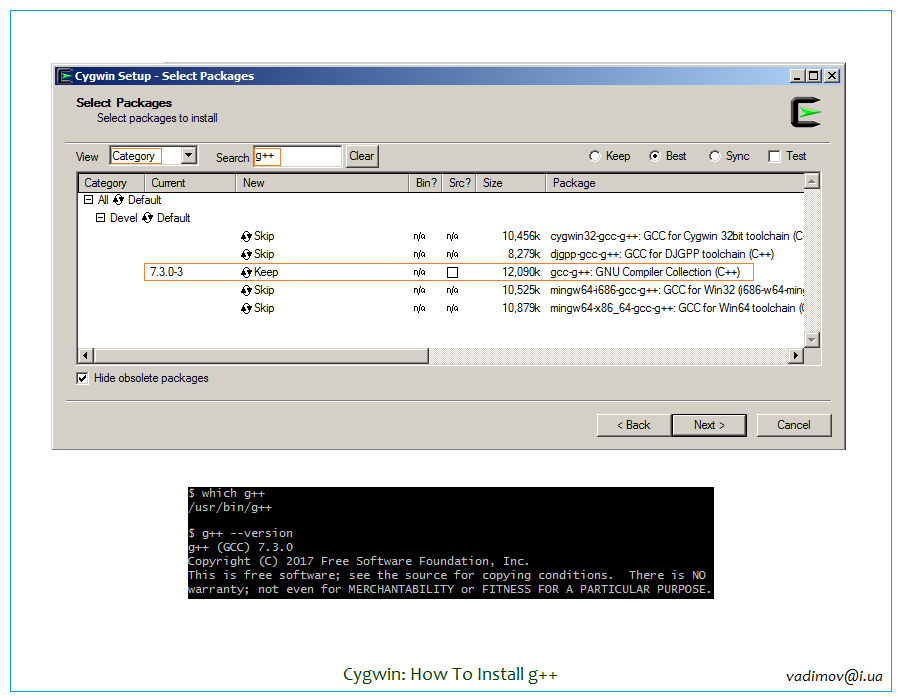
Task: Click the Cygwin logo in the header
Action: click(806, 112)
